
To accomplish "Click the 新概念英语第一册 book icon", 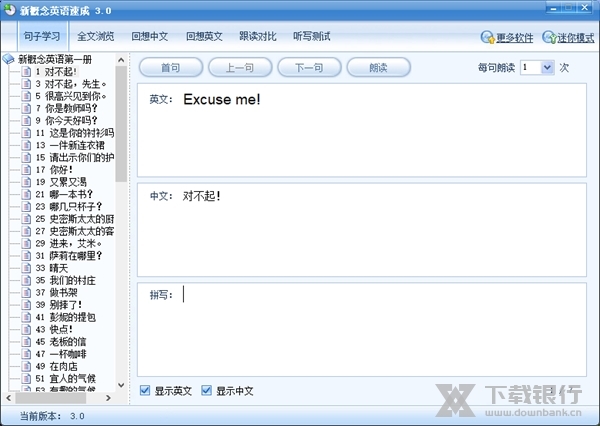I will (x=8, y=59).
